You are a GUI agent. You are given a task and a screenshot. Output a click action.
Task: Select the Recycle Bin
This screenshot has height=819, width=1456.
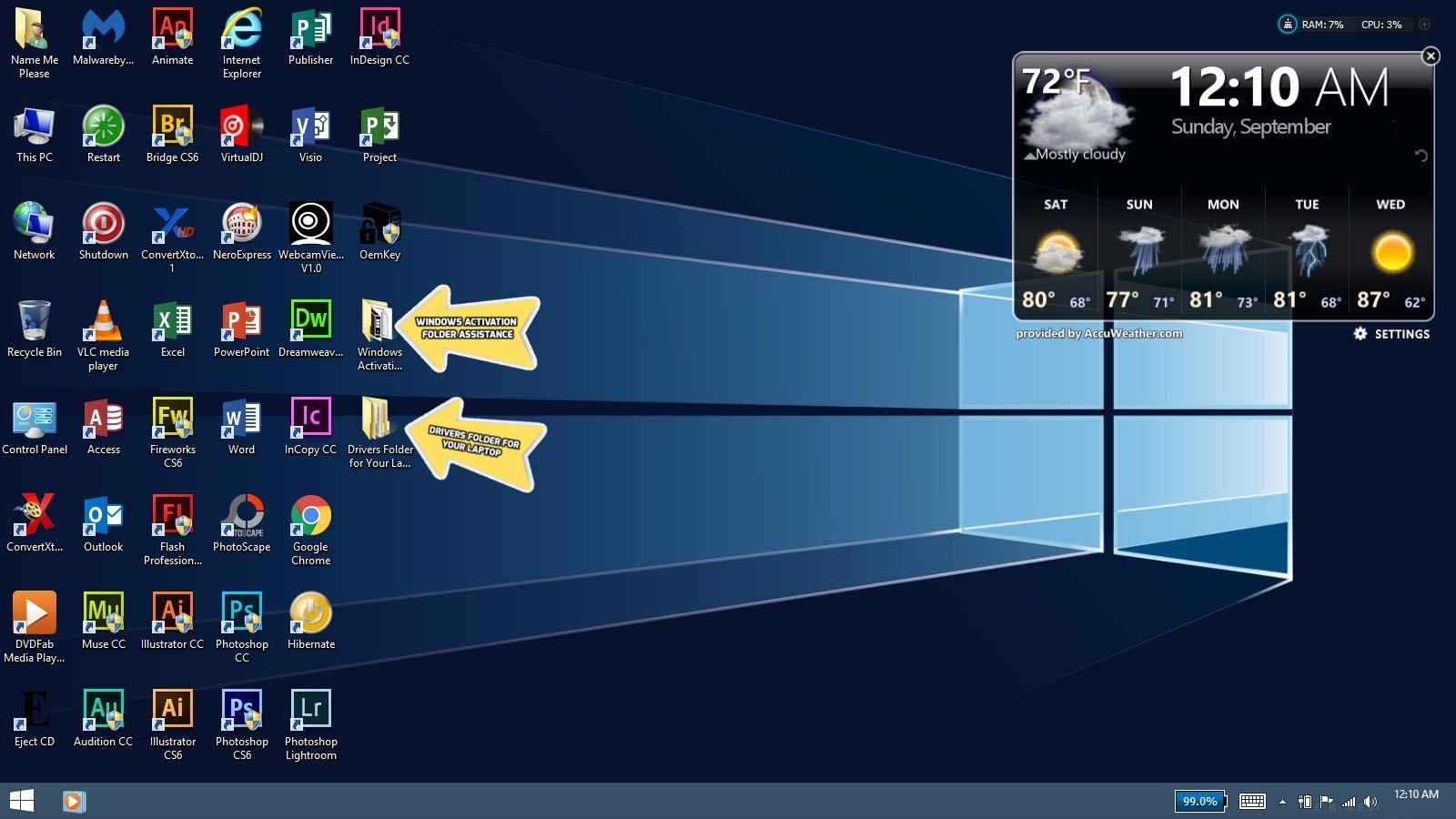34,329
